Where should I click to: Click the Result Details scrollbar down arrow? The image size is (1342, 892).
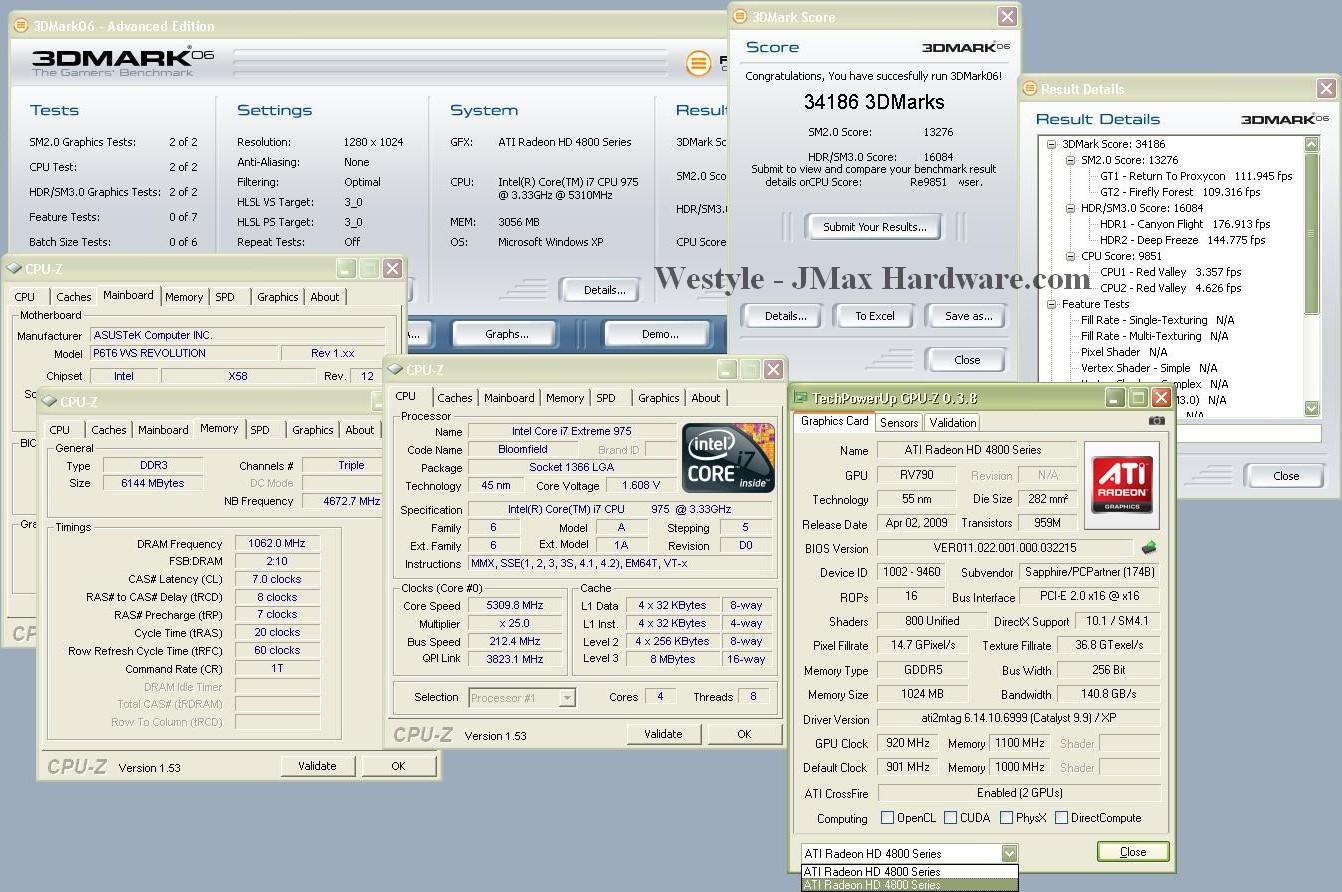[x=1312, y=408]
